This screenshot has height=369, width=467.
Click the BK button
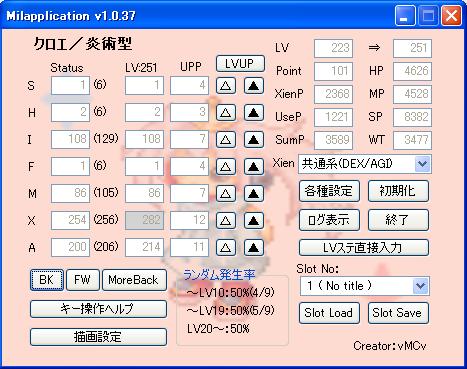click(47, 280)
